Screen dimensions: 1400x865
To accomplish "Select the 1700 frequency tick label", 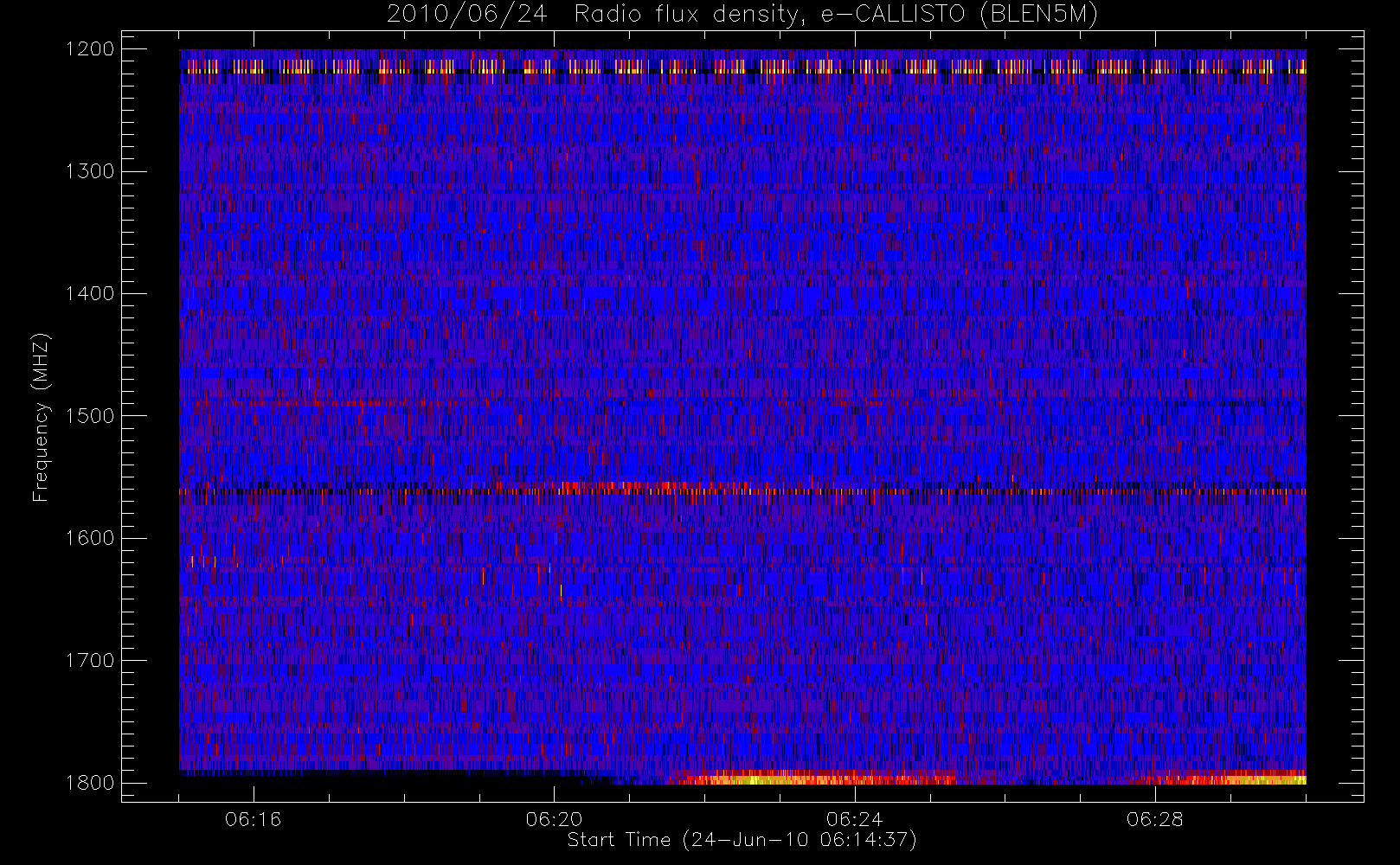I will (x=90, y=660).
